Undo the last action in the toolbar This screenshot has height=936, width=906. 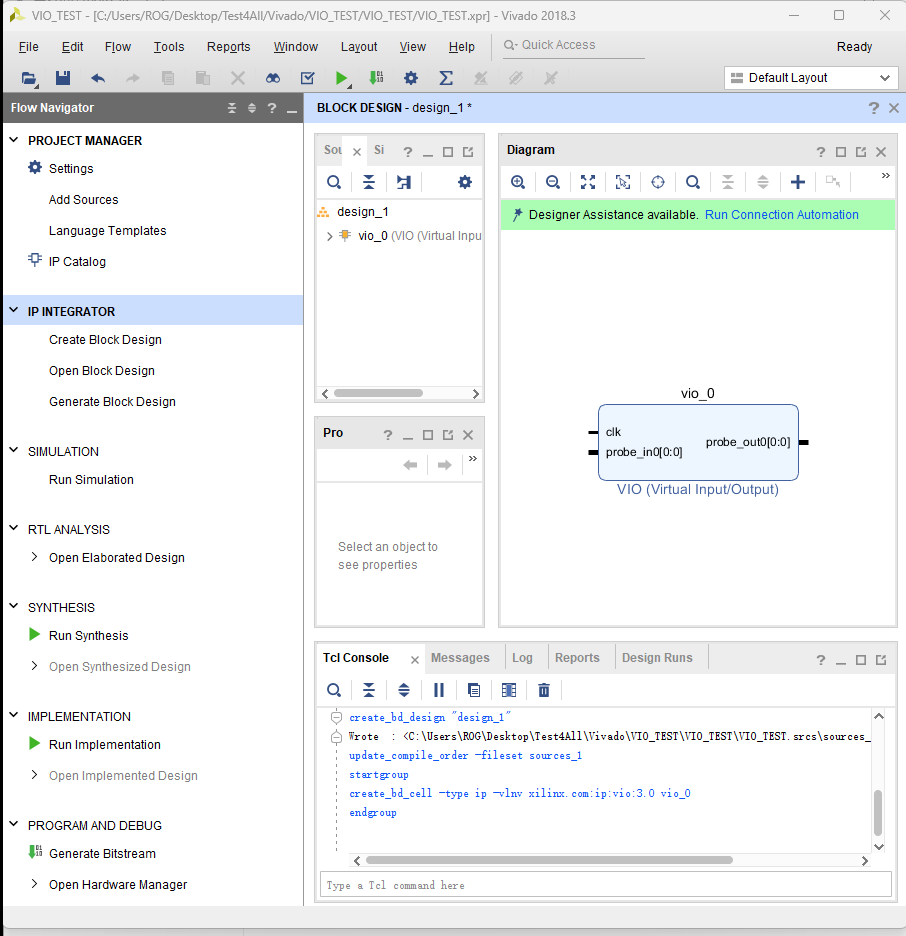(x=98, y=78)
